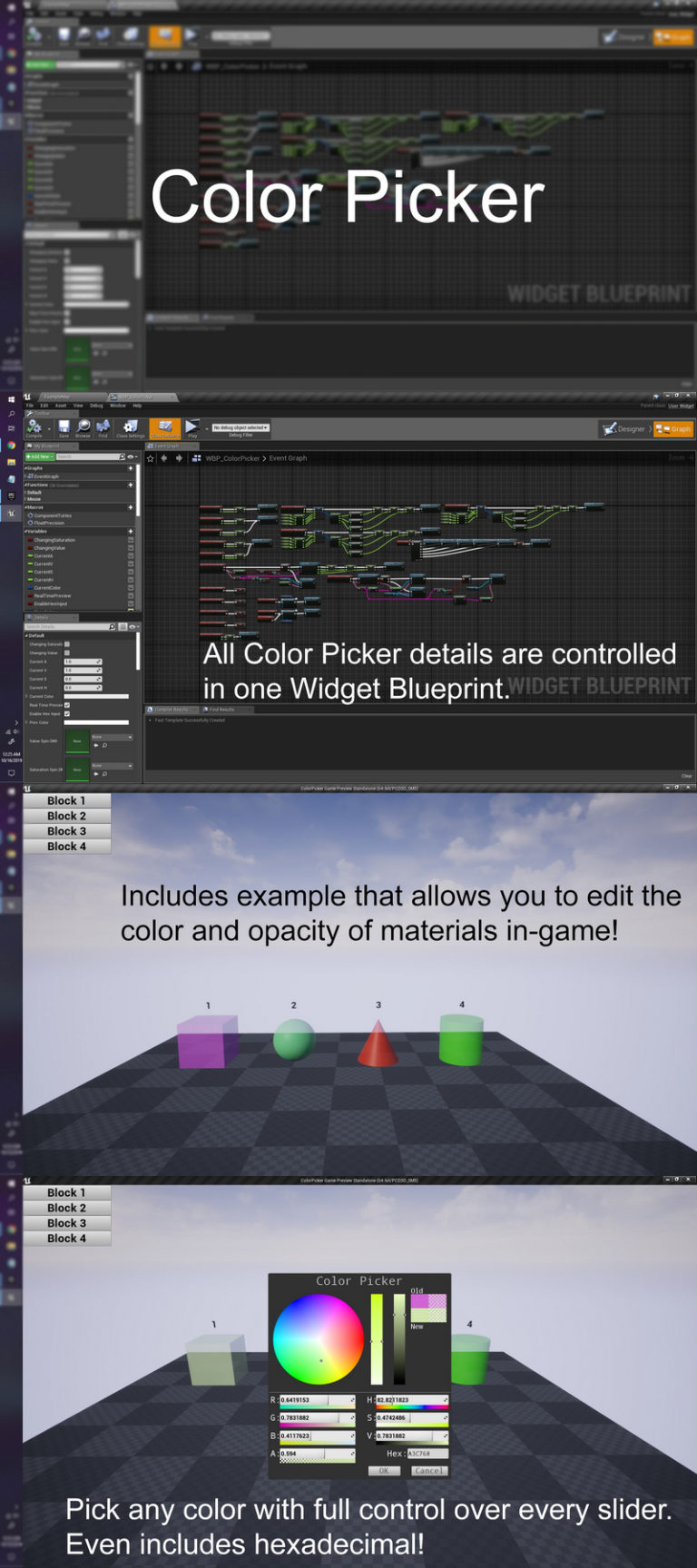Add a variable using Variables plus icon
Viewport: 697px width, 1568px height.
tap(131, 531)
